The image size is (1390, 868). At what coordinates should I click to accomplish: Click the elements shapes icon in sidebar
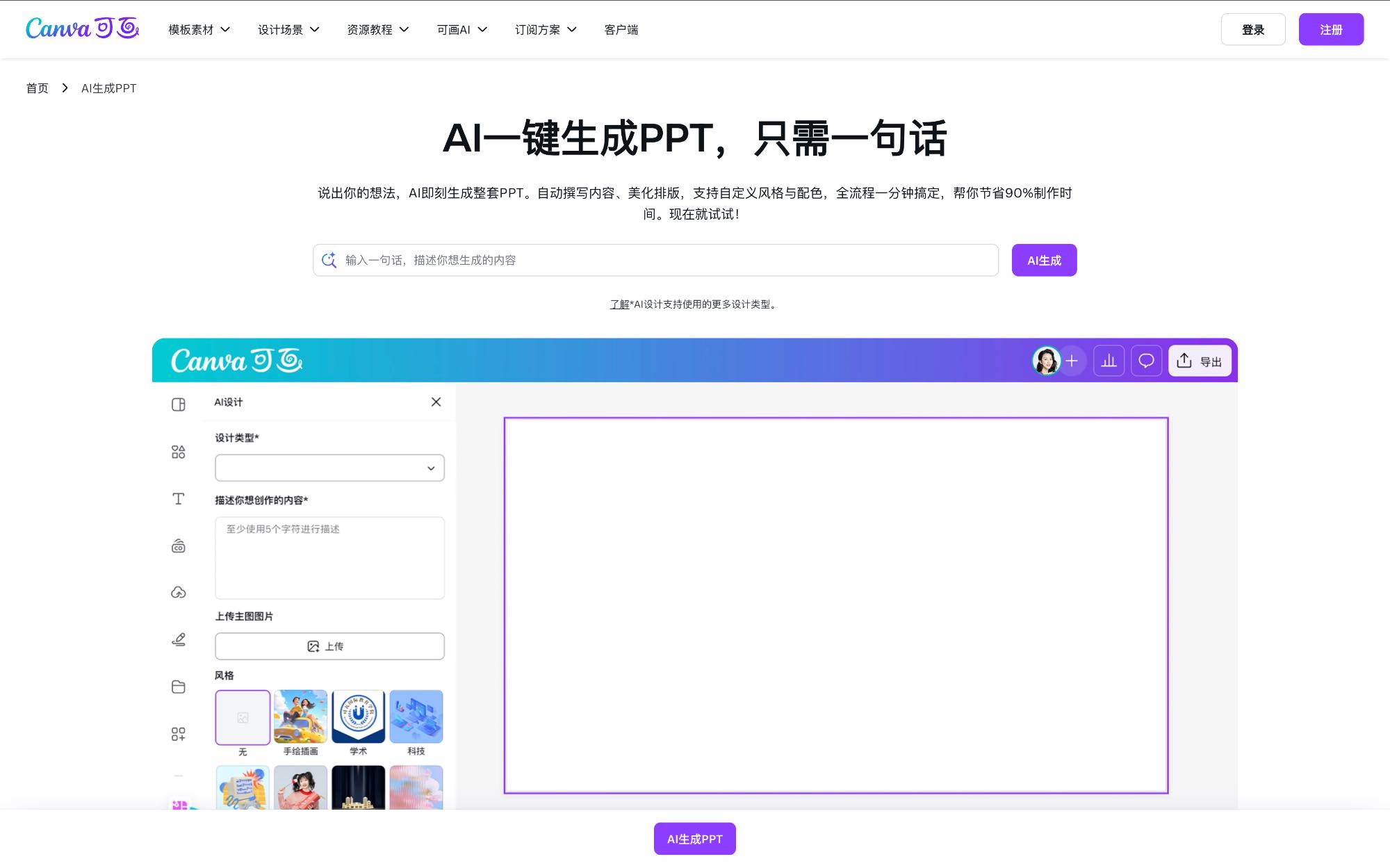click(x=179, y=452)
